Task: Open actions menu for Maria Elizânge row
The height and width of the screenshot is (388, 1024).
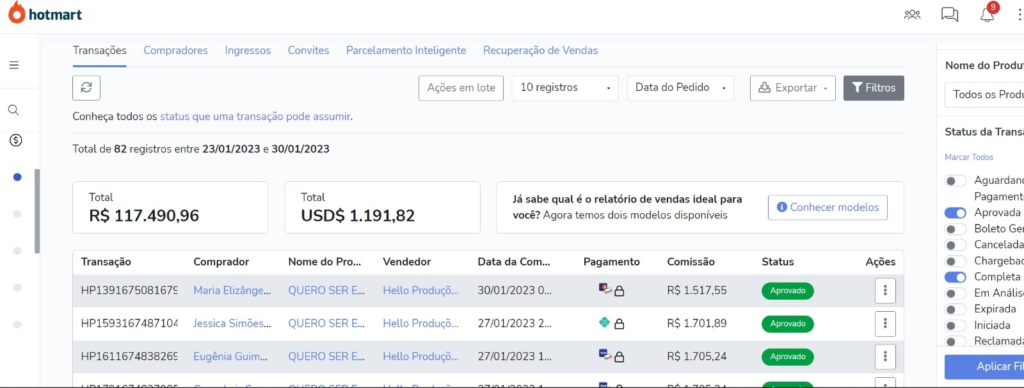Action: coord(885,290)
